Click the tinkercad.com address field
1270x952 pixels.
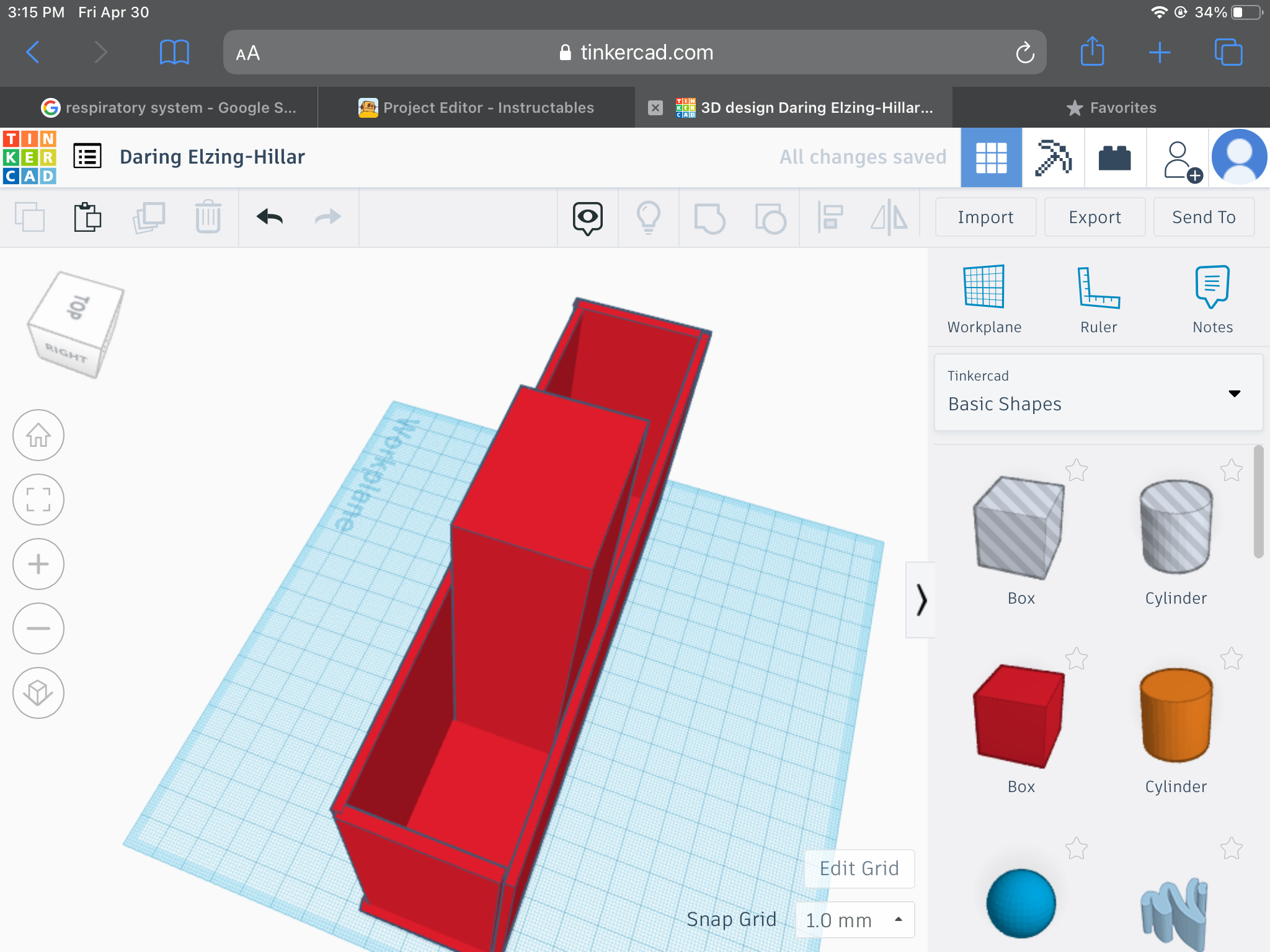tap(635, 53)
